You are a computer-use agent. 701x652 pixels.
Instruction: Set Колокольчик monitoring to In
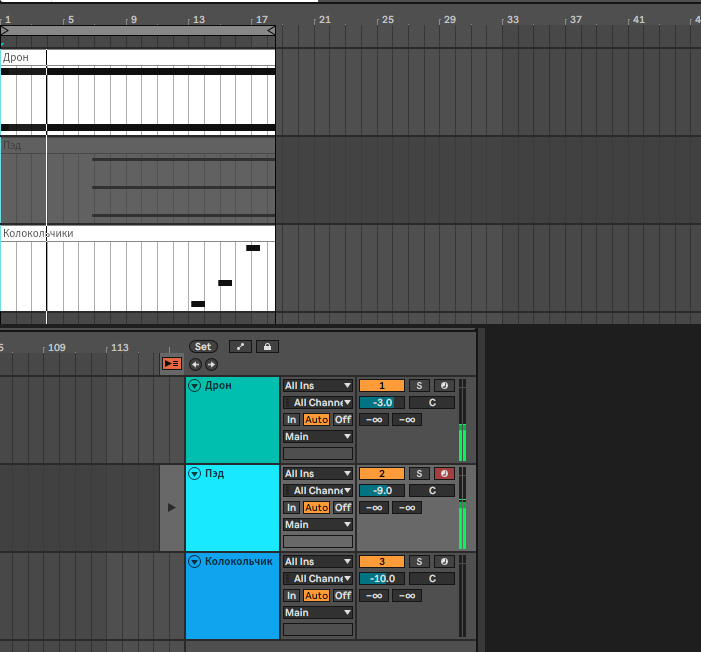pyautogui.click(x=291, y=596)
